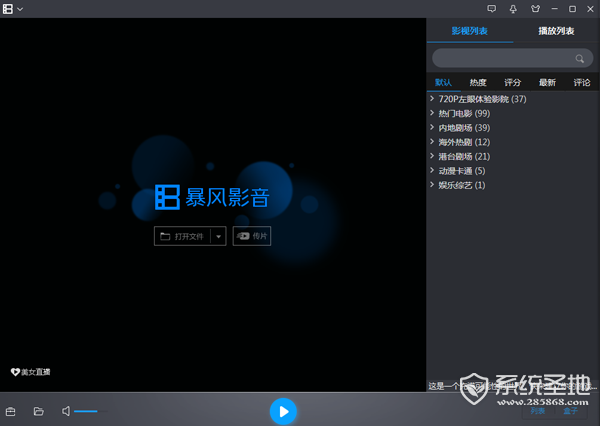Sort the list by 评论
This screenshot has width=600, height=426.
[582, 82]
